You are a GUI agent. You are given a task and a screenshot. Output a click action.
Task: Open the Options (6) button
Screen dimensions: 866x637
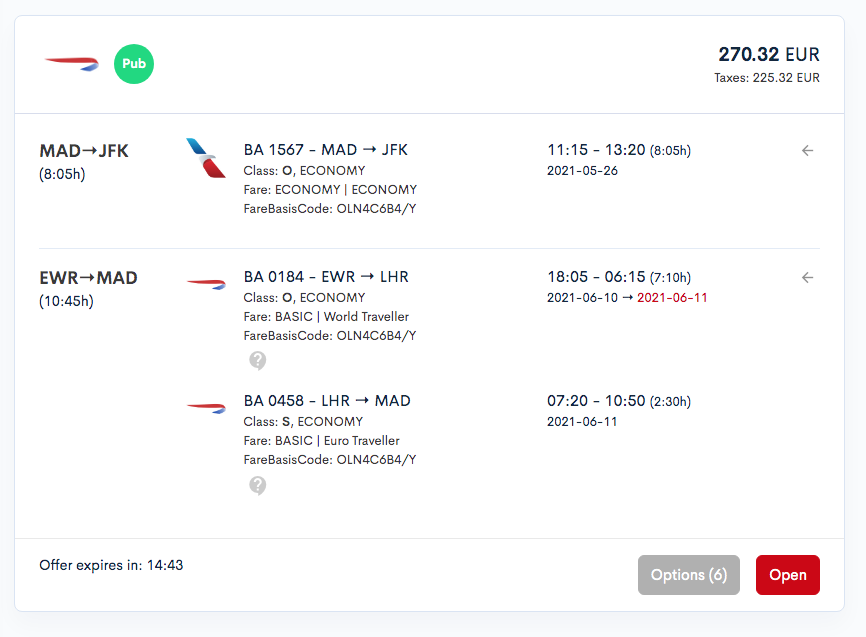pos(689,575)
